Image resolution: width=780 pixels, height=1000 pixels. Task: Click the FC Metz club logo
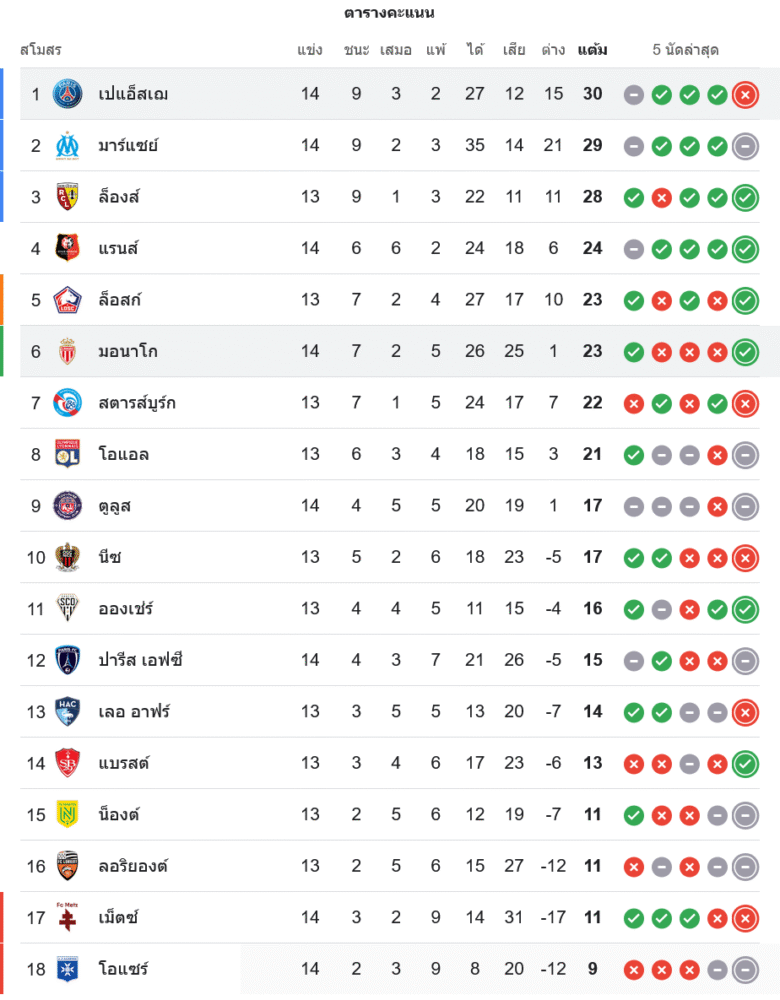68,918
